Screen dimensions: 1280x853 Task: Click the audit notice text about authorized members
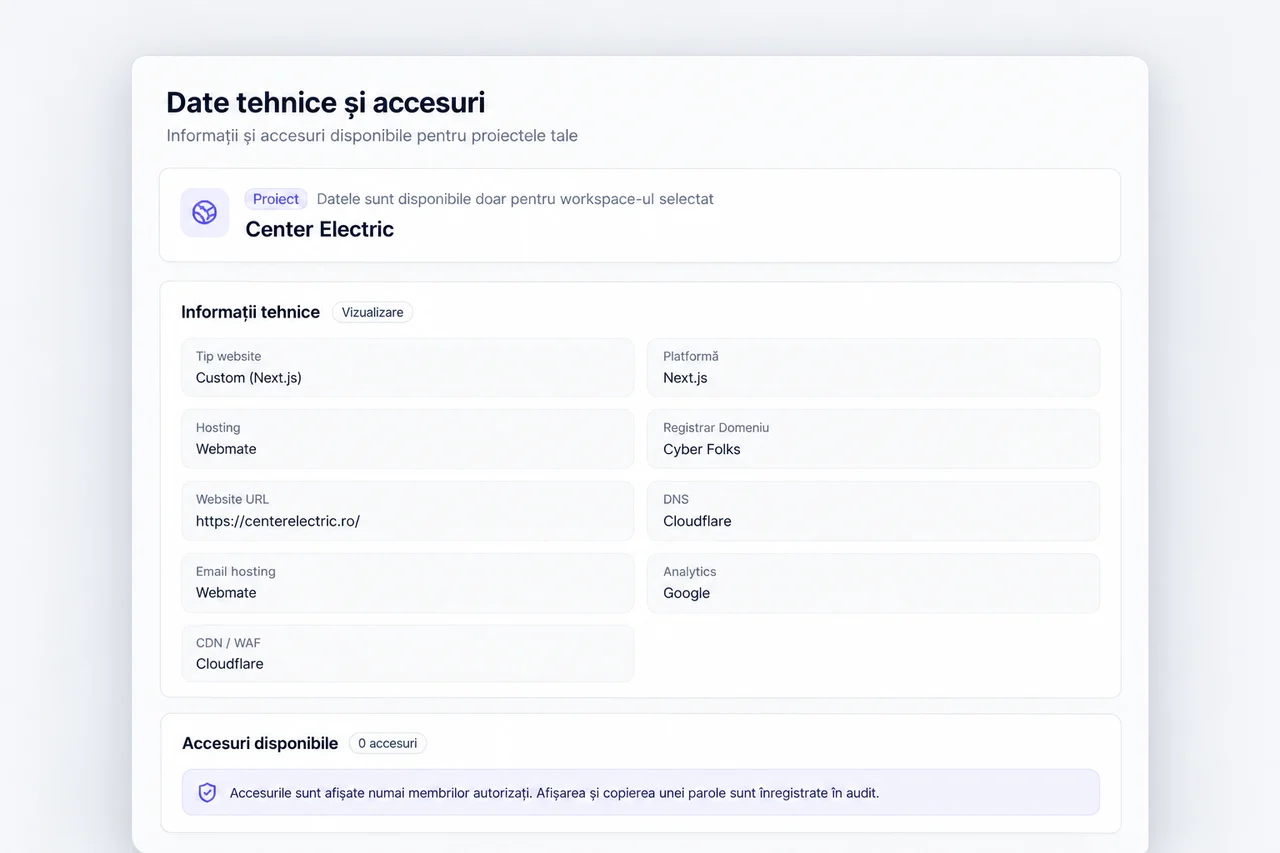click(554, 793)
